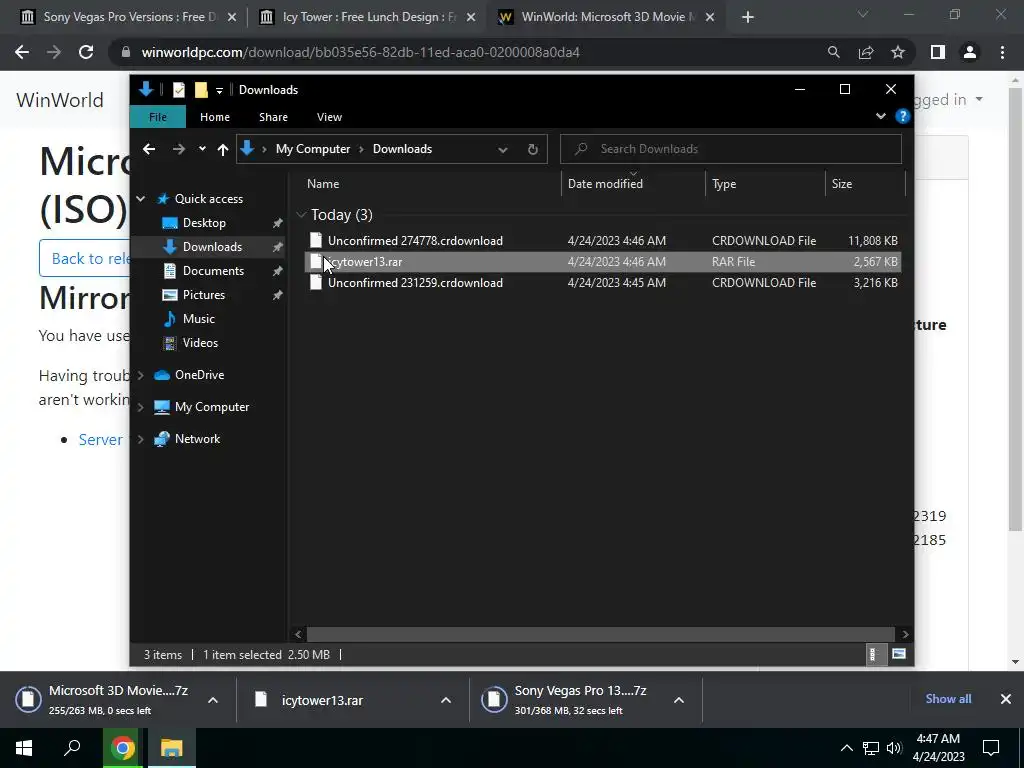Close the downloads shelf bar
The image size is (1024, 768).
(x=1006, y=699)
